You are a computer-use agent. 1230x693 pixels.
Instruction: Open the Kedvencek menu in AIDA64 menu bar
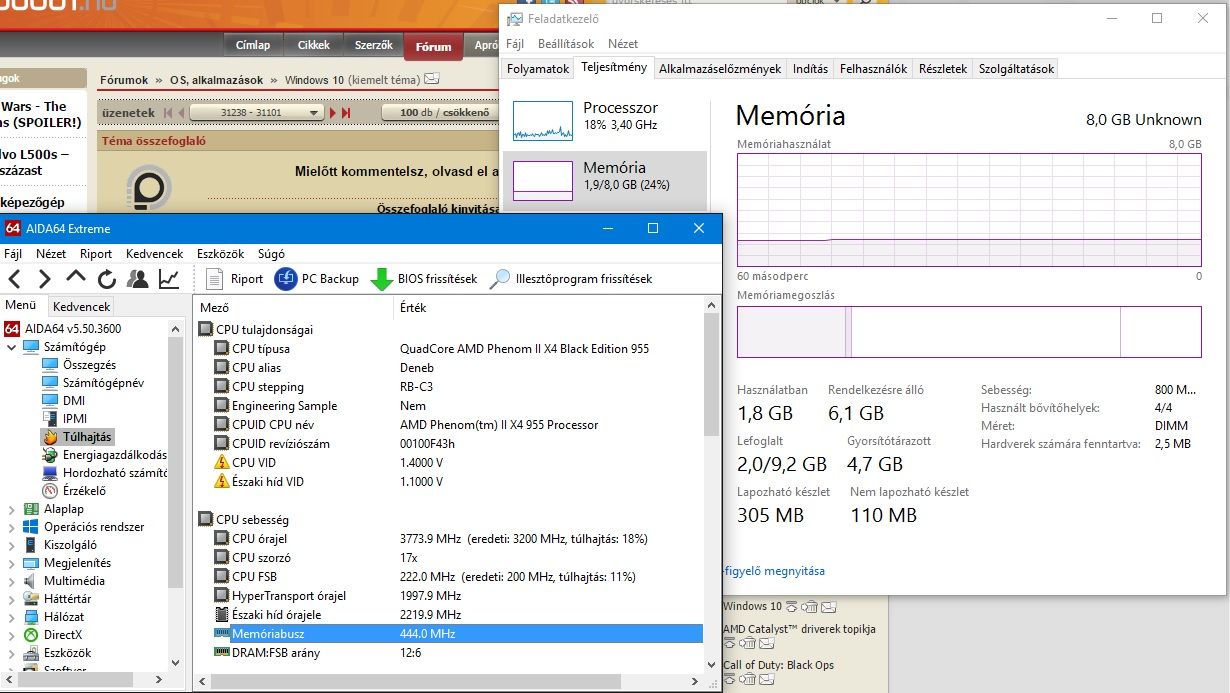tap(154, 254)
